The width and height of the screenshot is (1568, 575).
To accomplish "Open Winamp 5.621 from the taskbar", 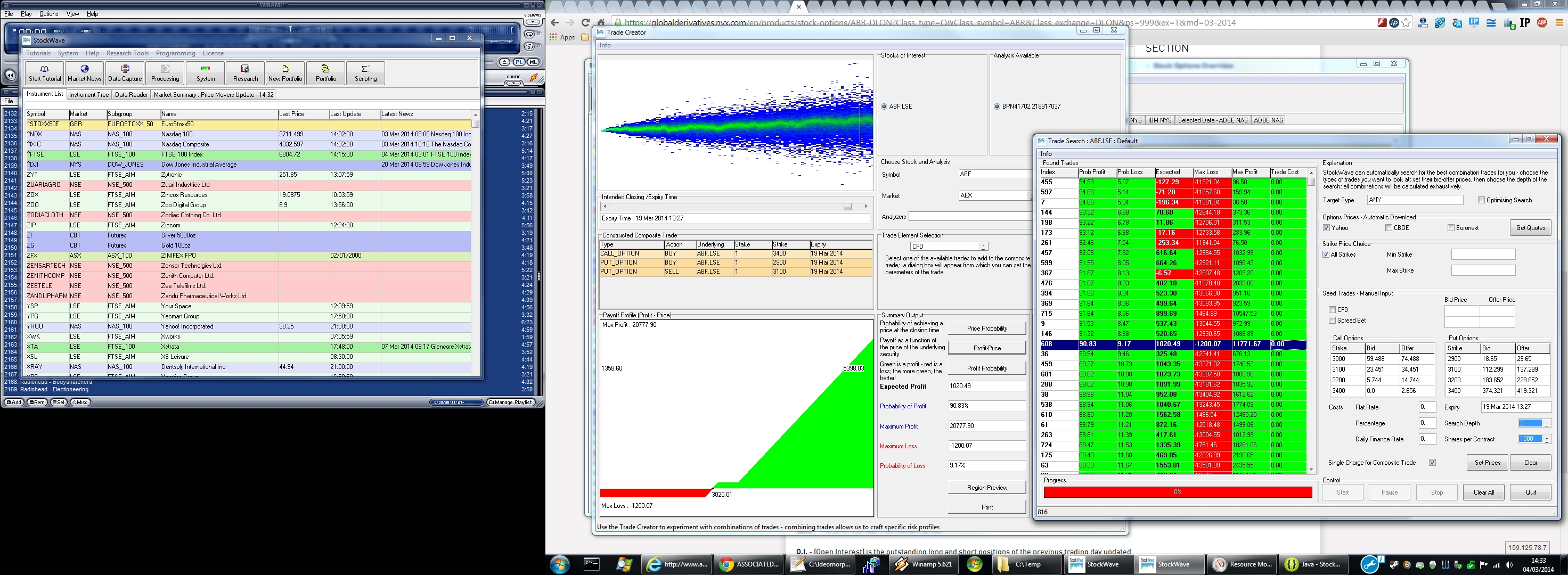I will click(924, 564).
